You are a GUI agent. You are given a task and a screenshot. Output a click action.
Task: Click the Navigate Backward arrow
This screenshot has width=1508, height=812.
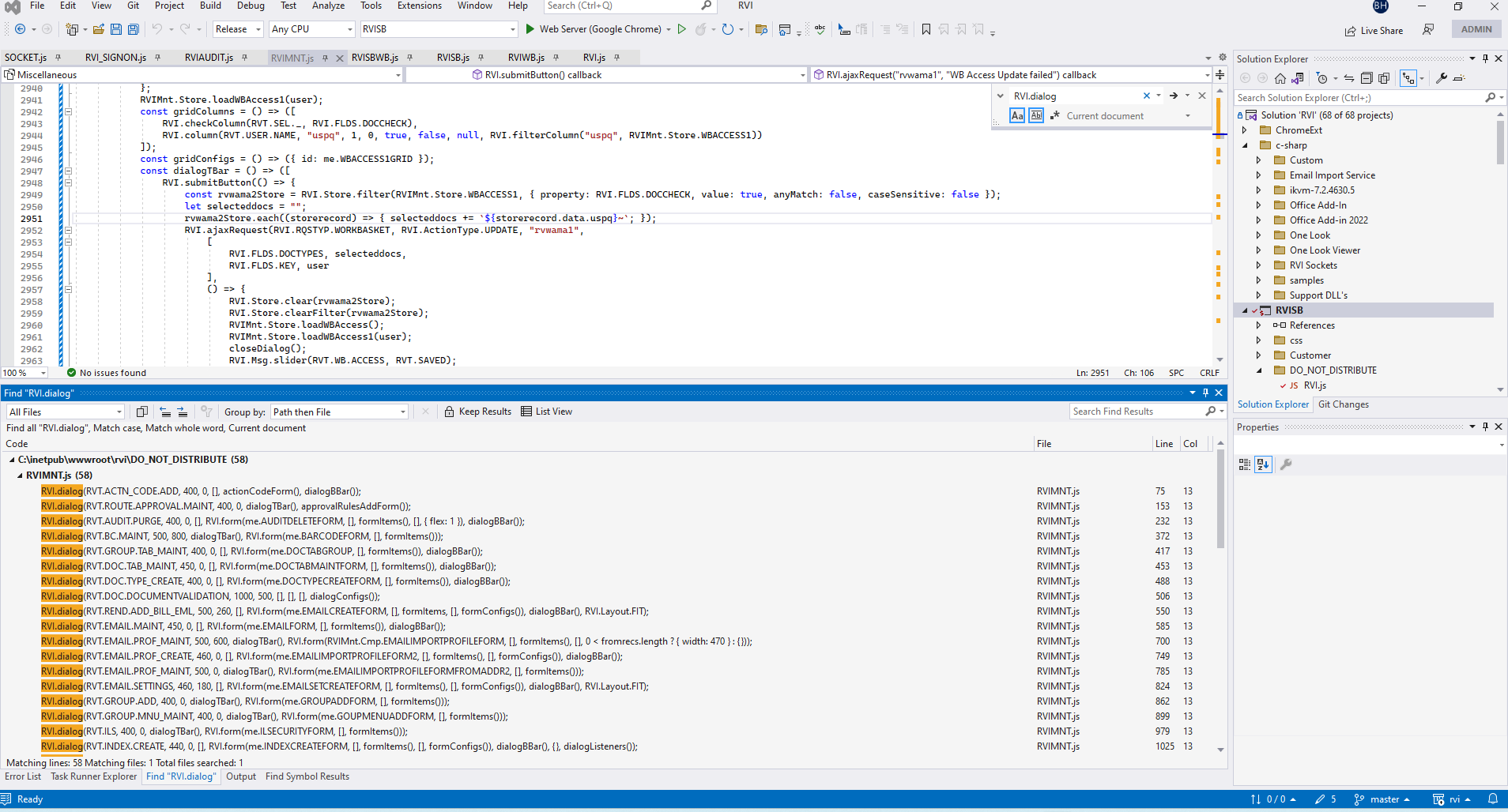(x=20, y=29)
